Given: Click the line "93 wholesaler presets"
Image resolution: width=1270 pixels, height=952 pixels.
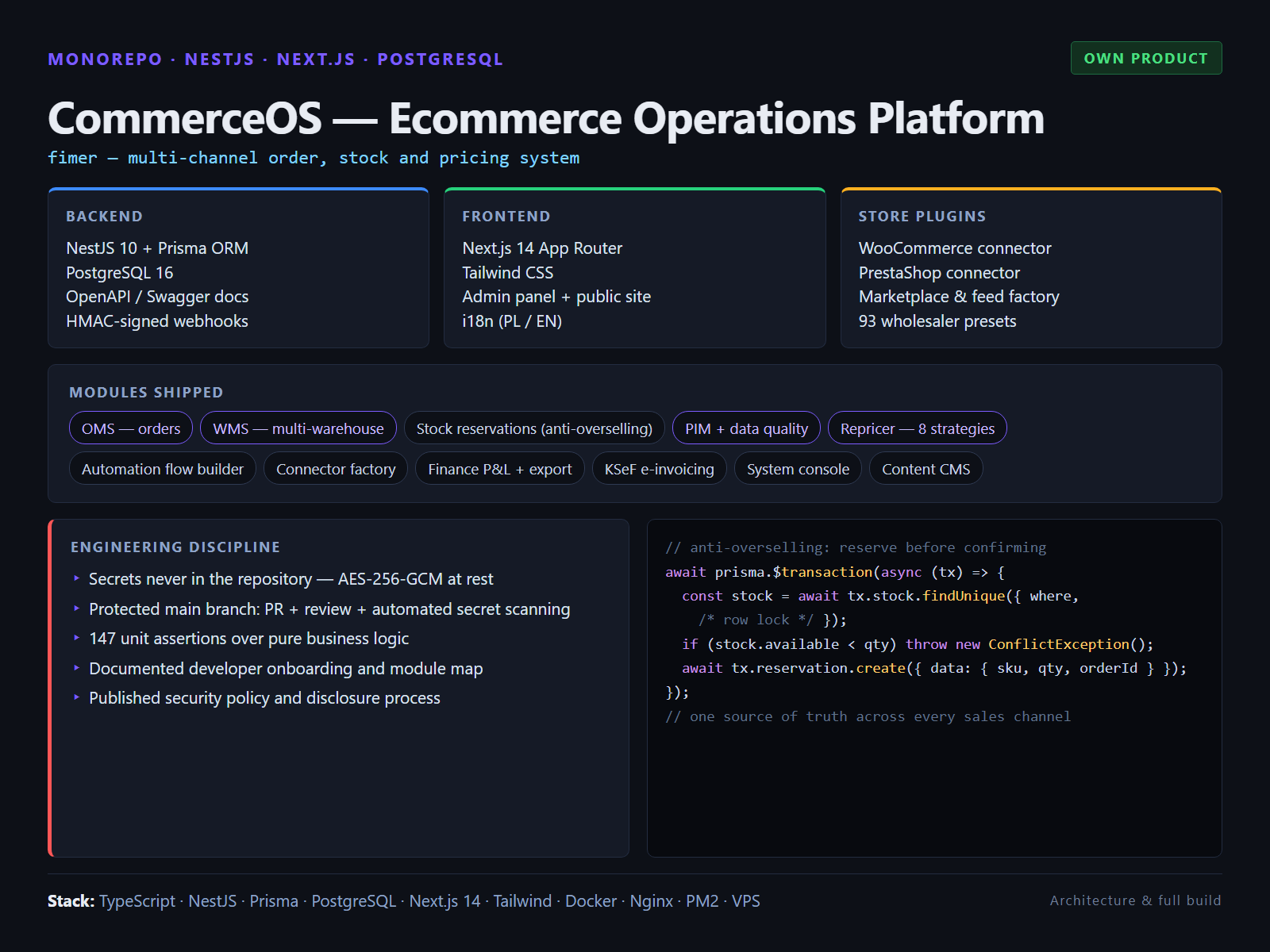Looking at the screenshot, I should tap(937, 321).
